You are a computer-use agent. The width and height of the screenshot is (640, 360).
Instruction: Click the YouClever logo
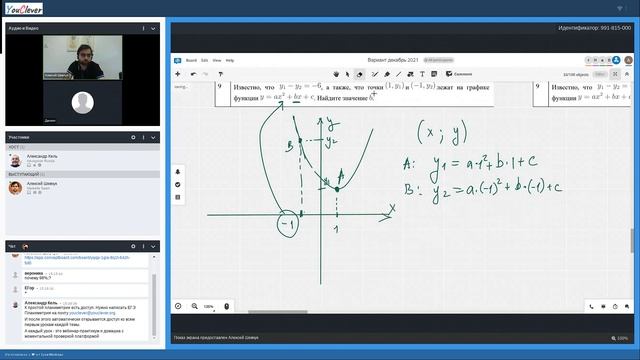(x=24, y=9)
